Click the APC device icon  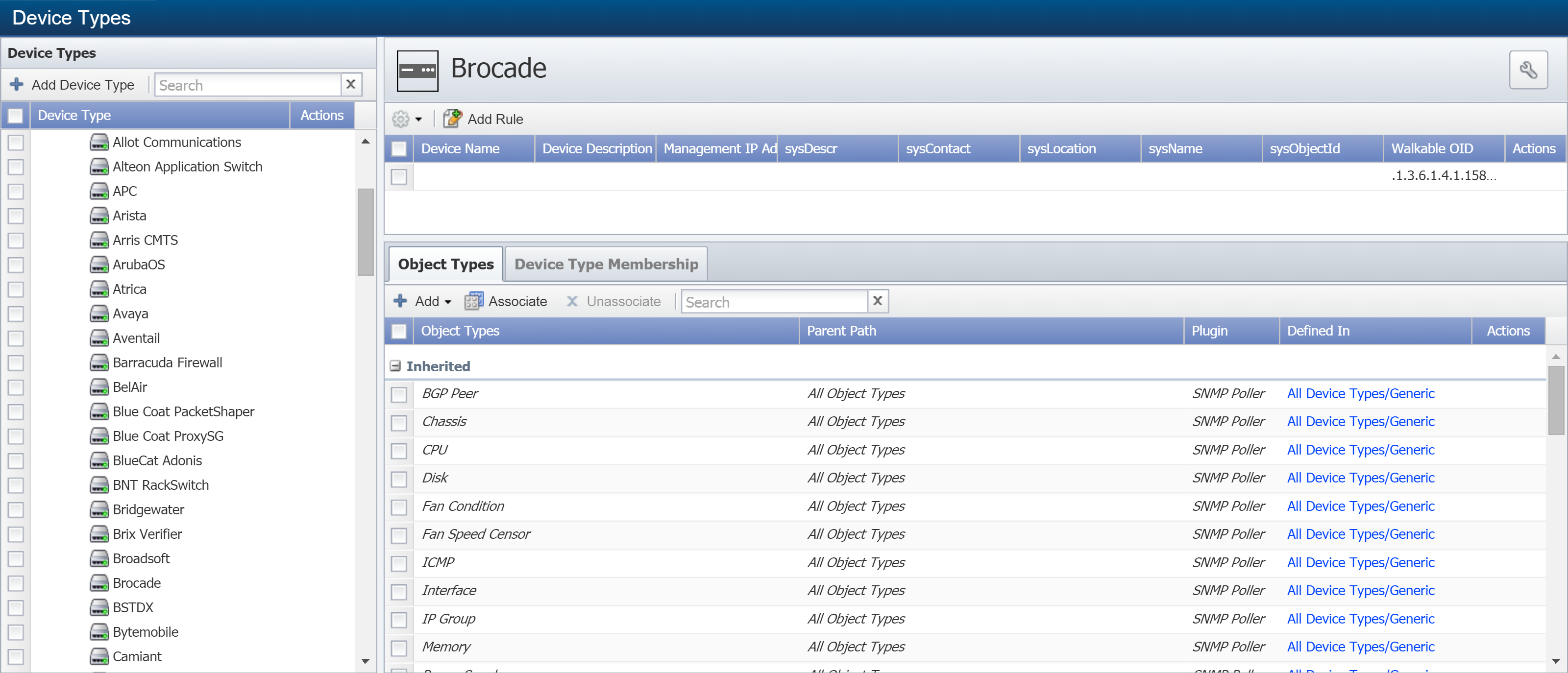pyautogui.click(x=99, y=191)
